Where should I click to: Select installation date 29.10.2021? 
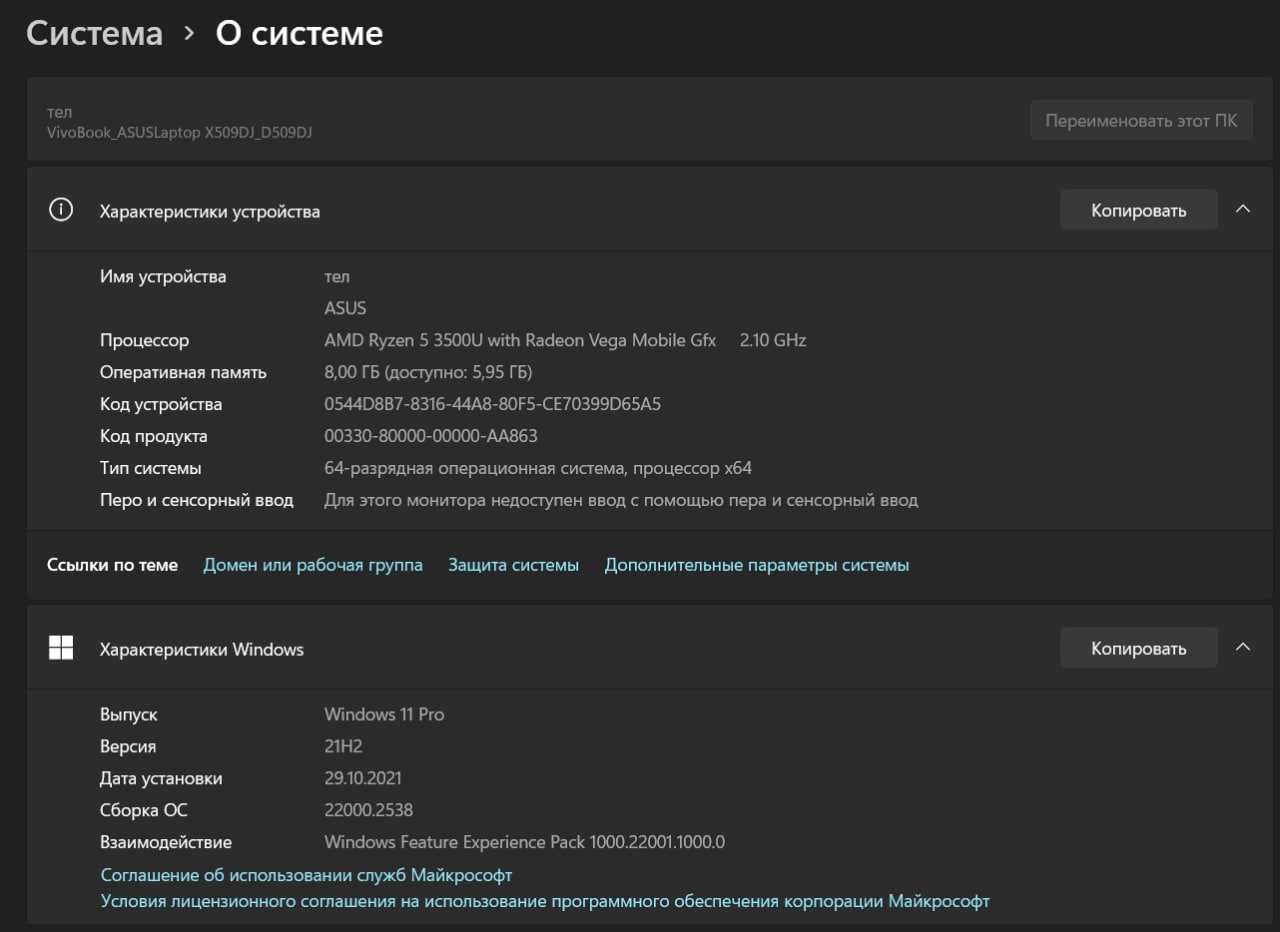[363, 778]
